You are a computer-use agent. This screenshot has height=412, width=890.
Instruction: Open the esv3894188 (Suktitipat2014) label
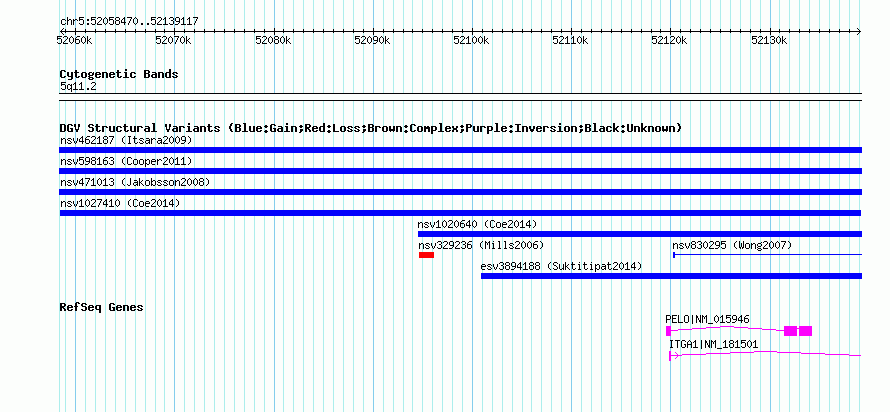(x=561, y=266)
